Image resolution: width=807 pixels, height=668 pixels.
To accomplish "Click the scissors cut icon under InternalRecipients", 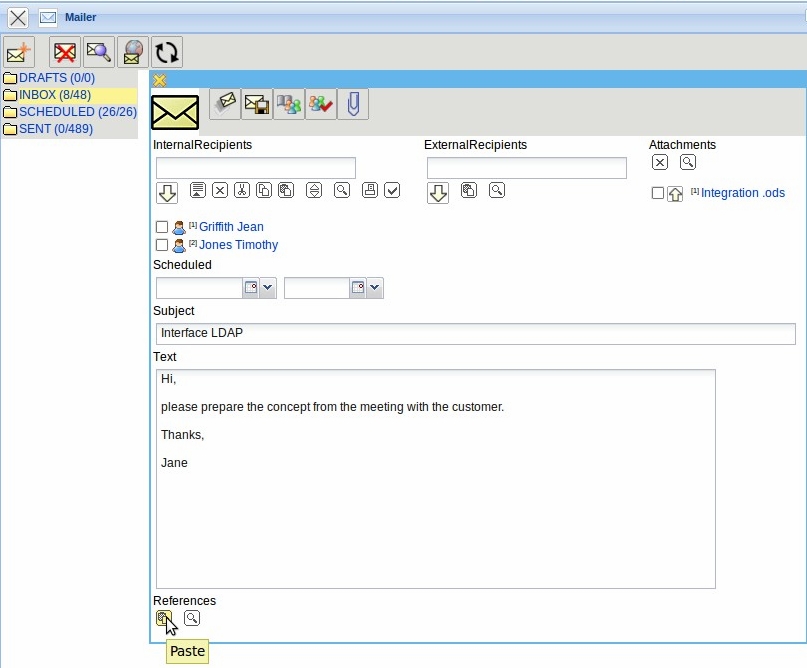I will [242, 190].
